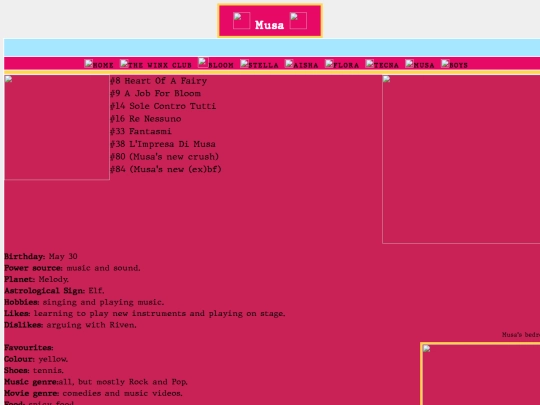Open the Tecna character page
This screenshot has height=405, width=540.
[386, 65]
